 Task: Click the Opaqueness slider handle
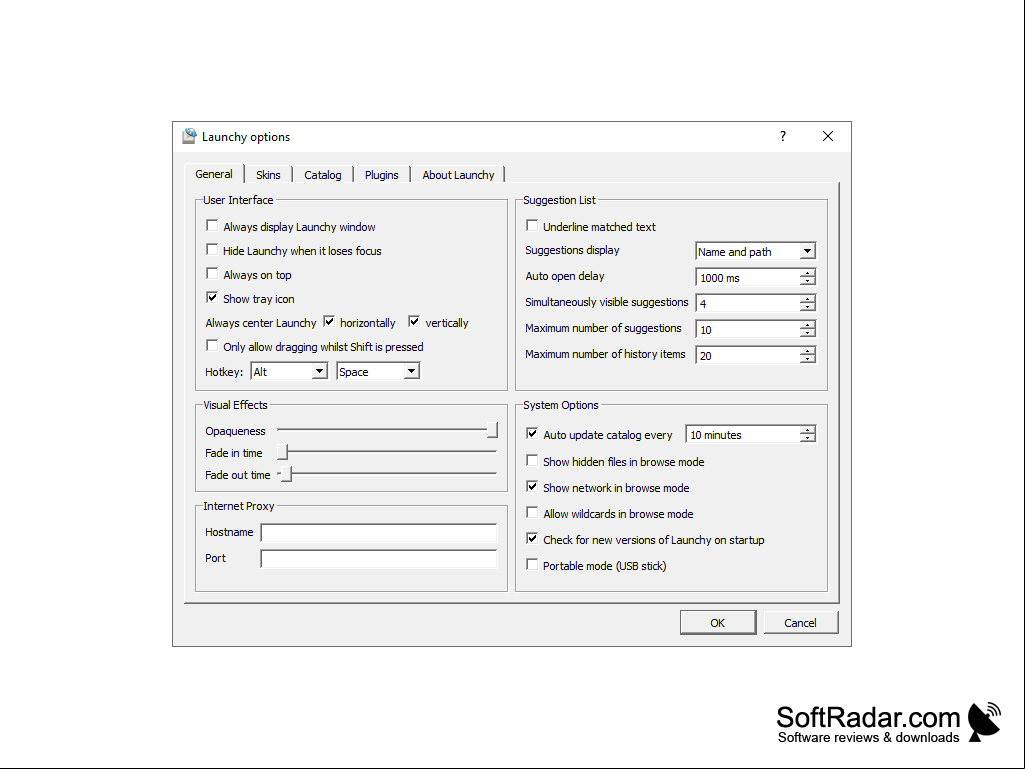pyautogui.click(x=492, y=430)
